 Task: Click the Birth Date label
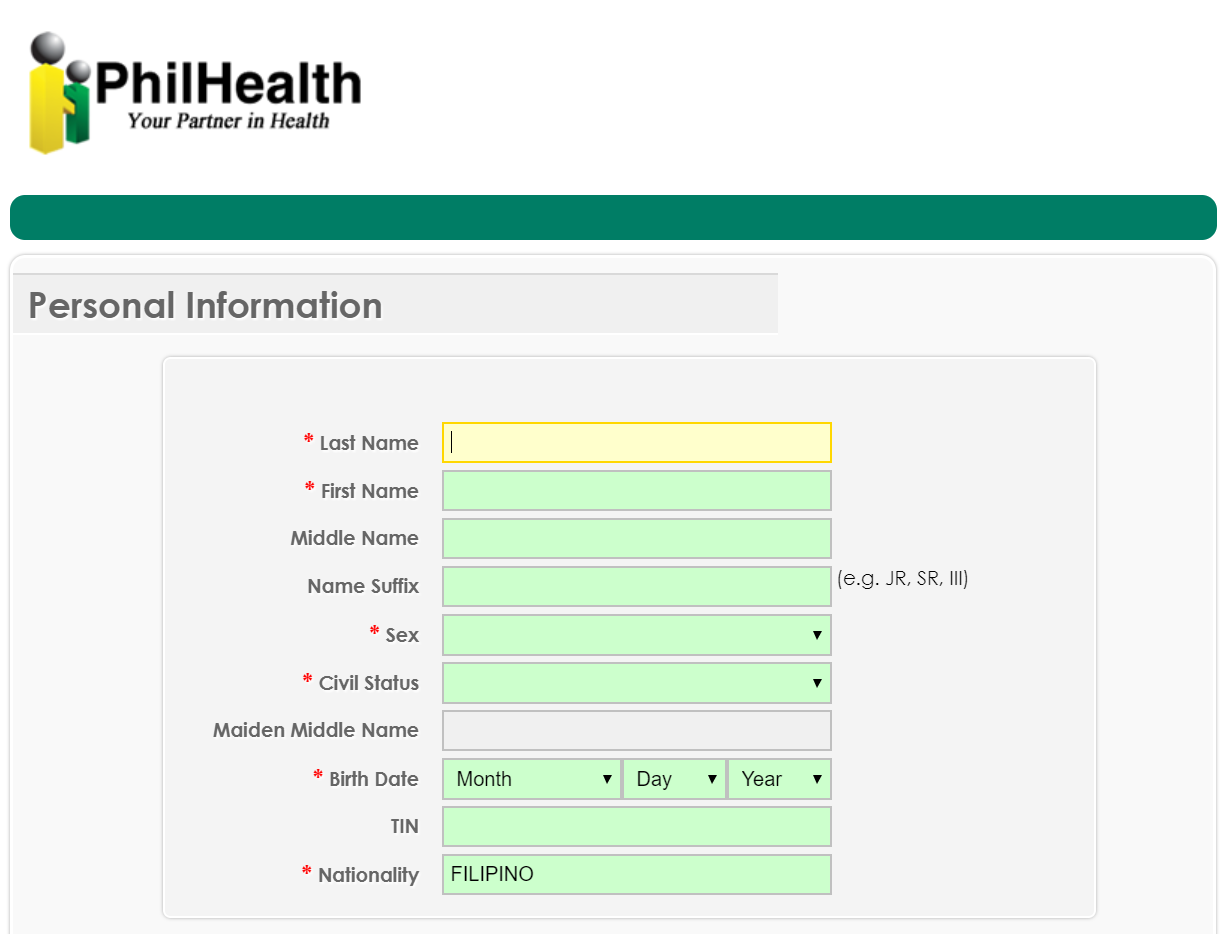[374, 779]
